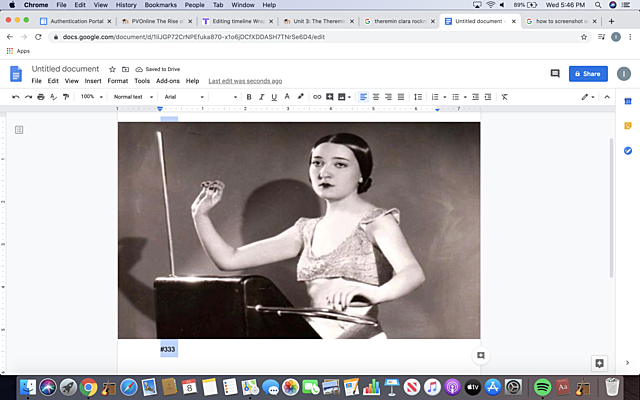Collapse the menus with the chevron up
This screenshot has height=400, width=640.
[x=607, y=97]
